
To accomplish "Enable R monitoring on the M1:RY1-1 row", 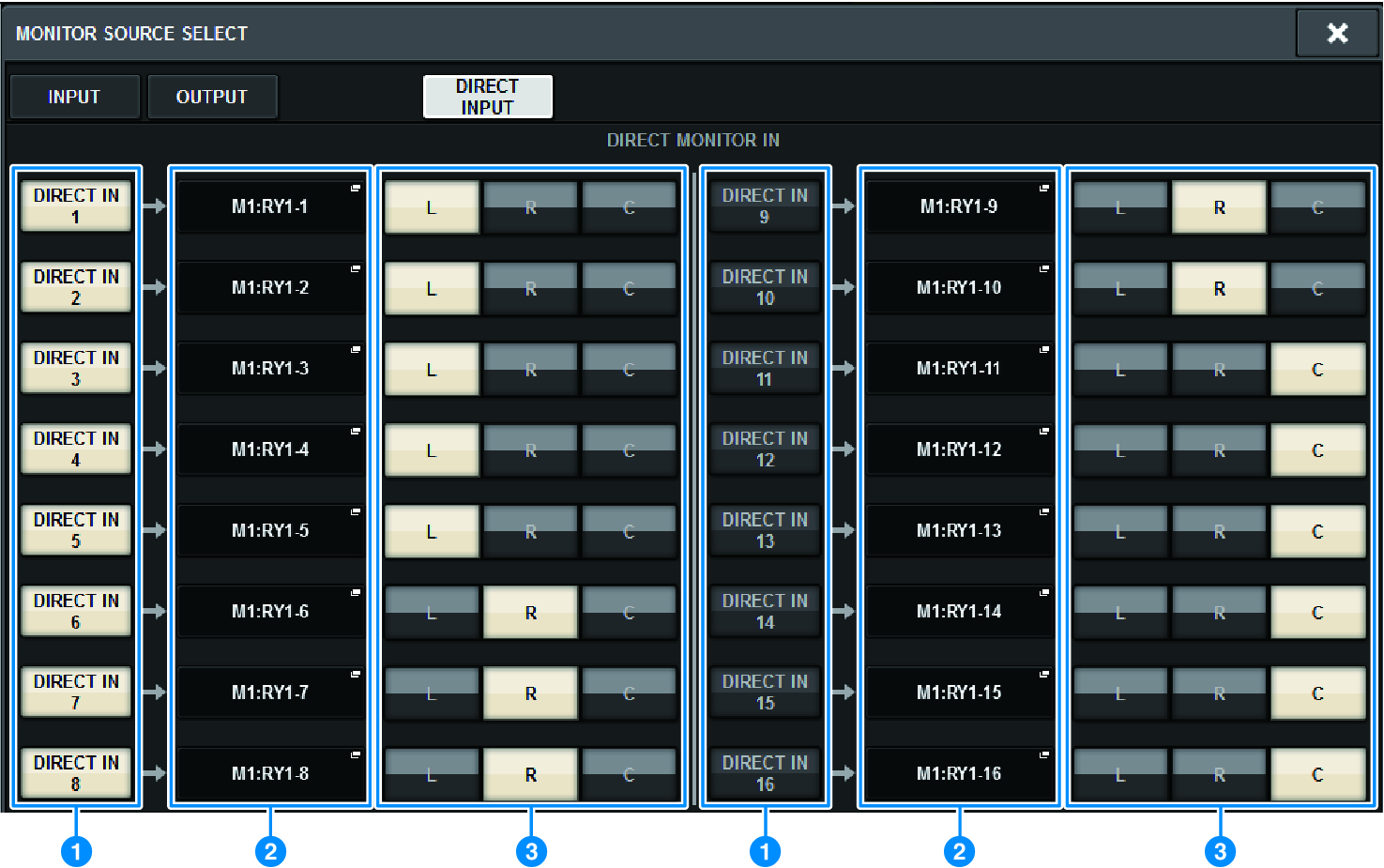I will (529, 206).
